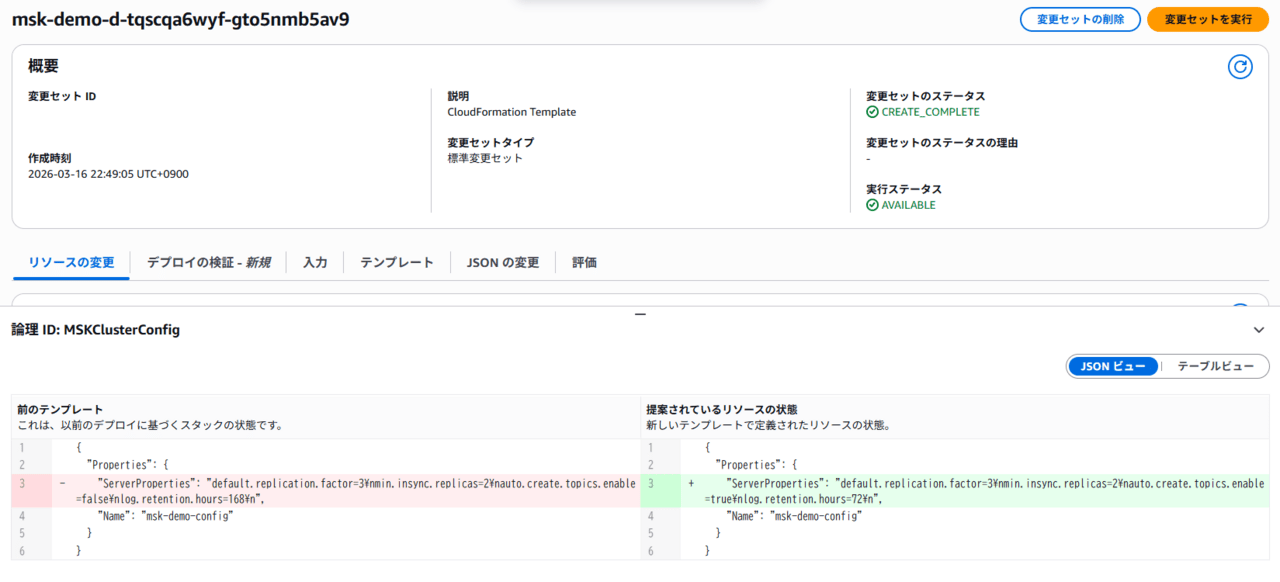Click the green check icon beside AVAILABLE

click(x=872, y=205)
